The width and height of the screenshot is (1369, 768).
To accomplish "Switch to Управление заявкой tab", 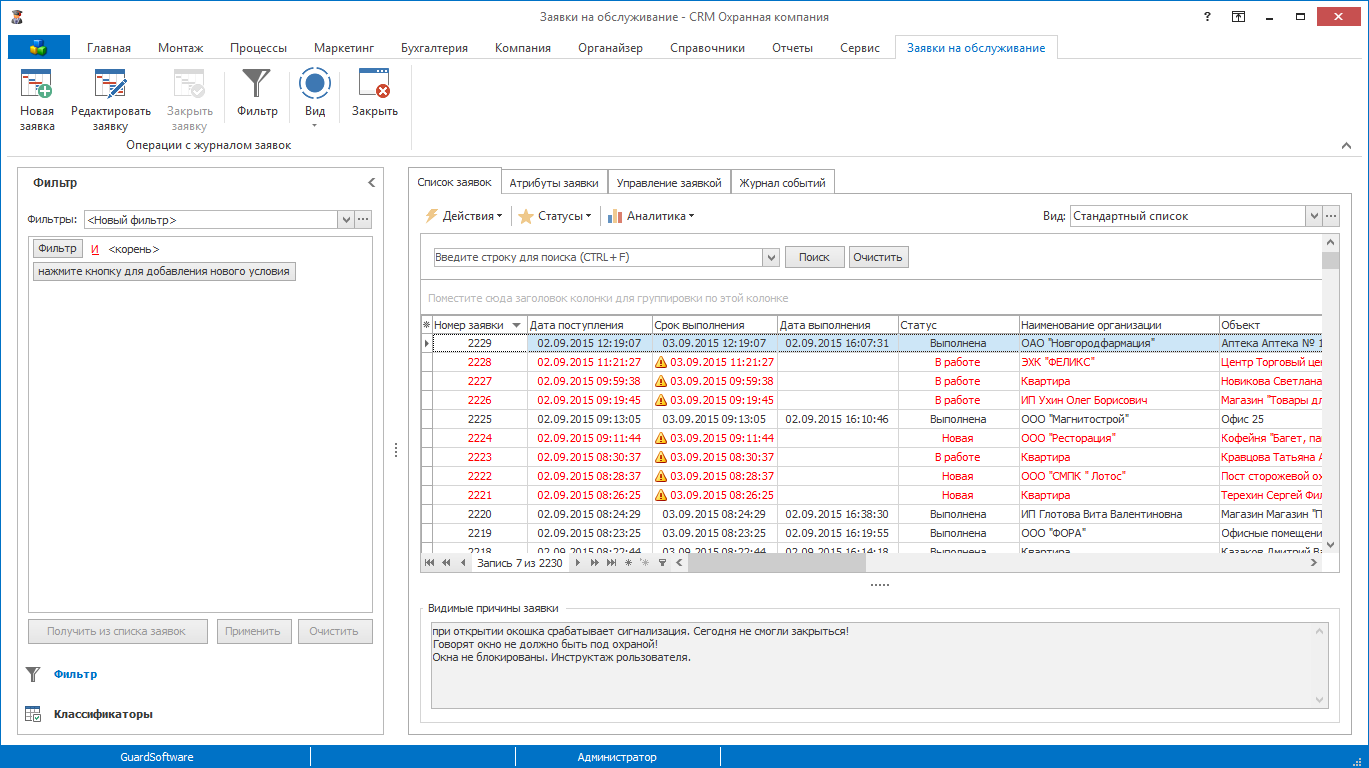I will (669, 183).
